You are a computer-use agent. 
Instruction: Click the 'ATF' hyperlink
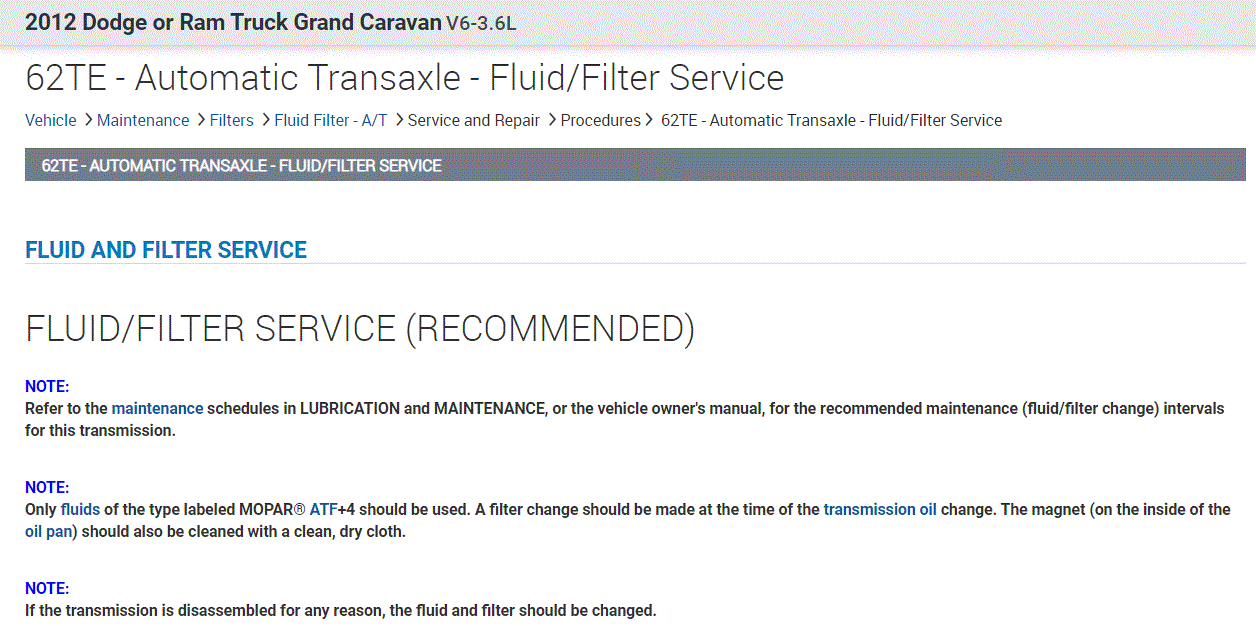(x=323, y=509)
